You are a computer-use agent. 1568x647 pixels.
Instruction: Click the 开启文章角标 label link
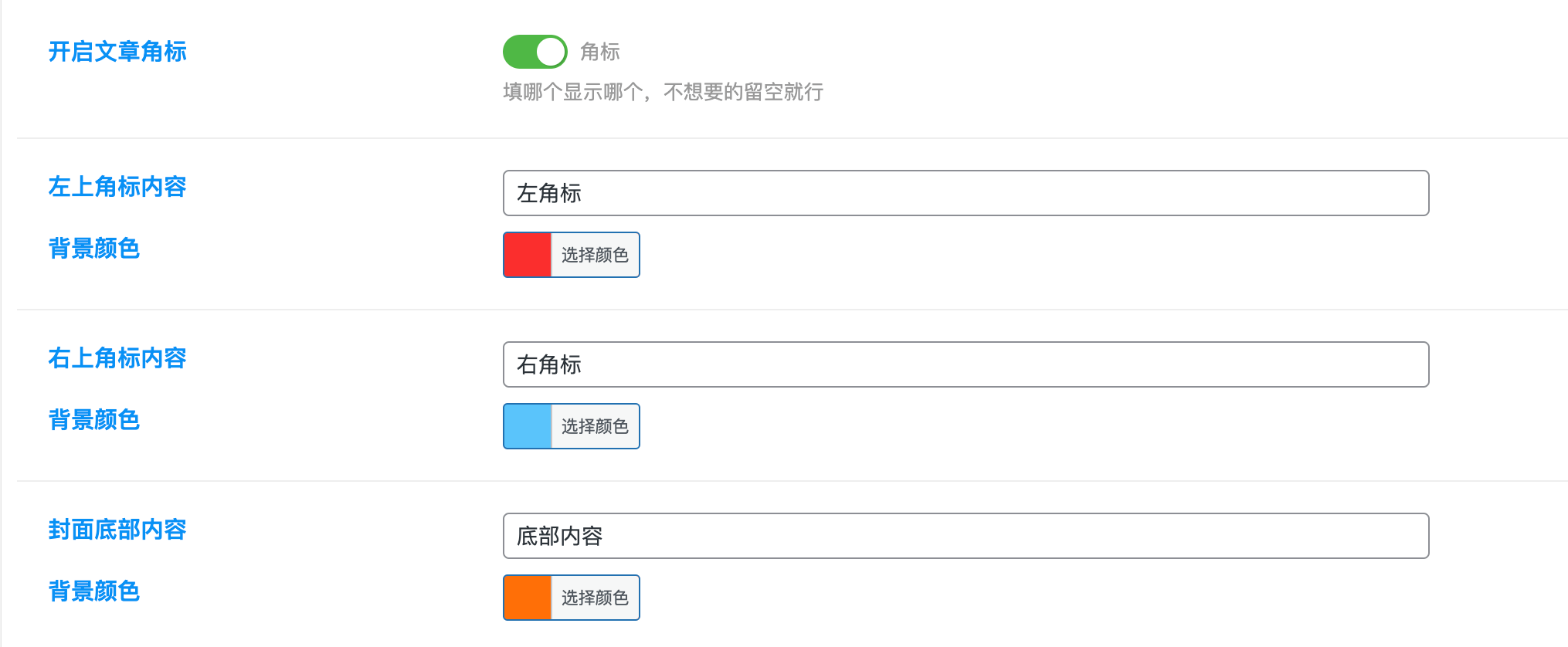pyautogui.click(x=117, y=52)
